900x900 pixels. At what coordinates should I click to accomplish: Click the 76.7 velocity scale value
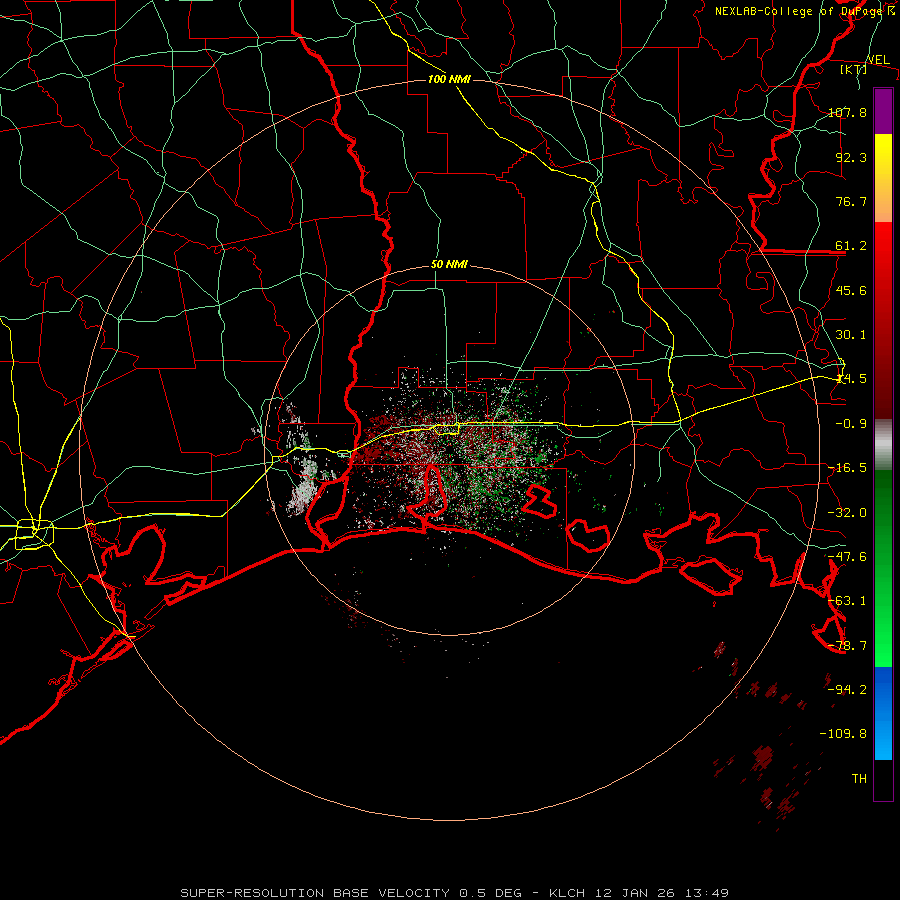851,201
